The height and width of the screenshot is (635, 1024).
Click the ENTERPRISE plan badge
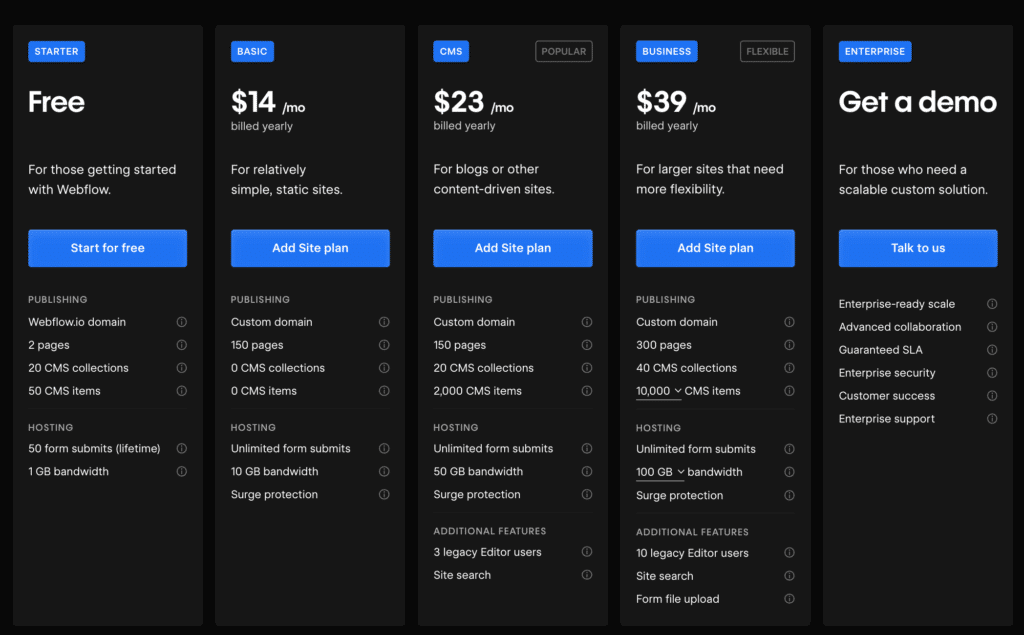coord(875,51)
